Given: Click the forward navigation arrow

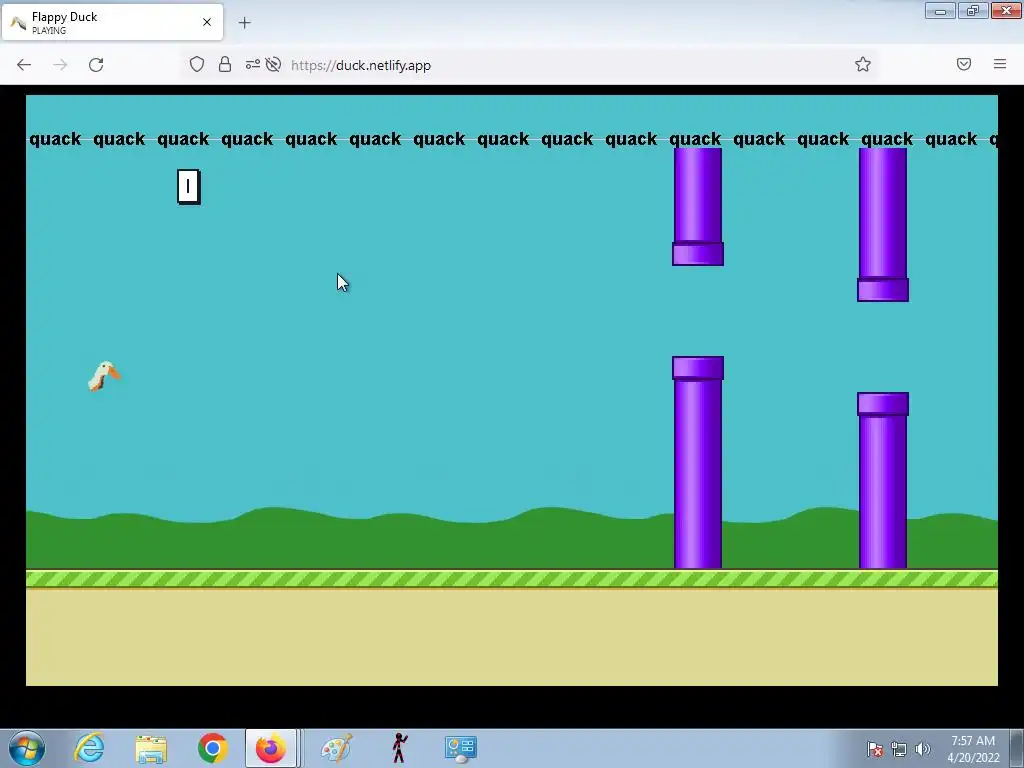Looking at the screenshot, I should coord(60,65).
